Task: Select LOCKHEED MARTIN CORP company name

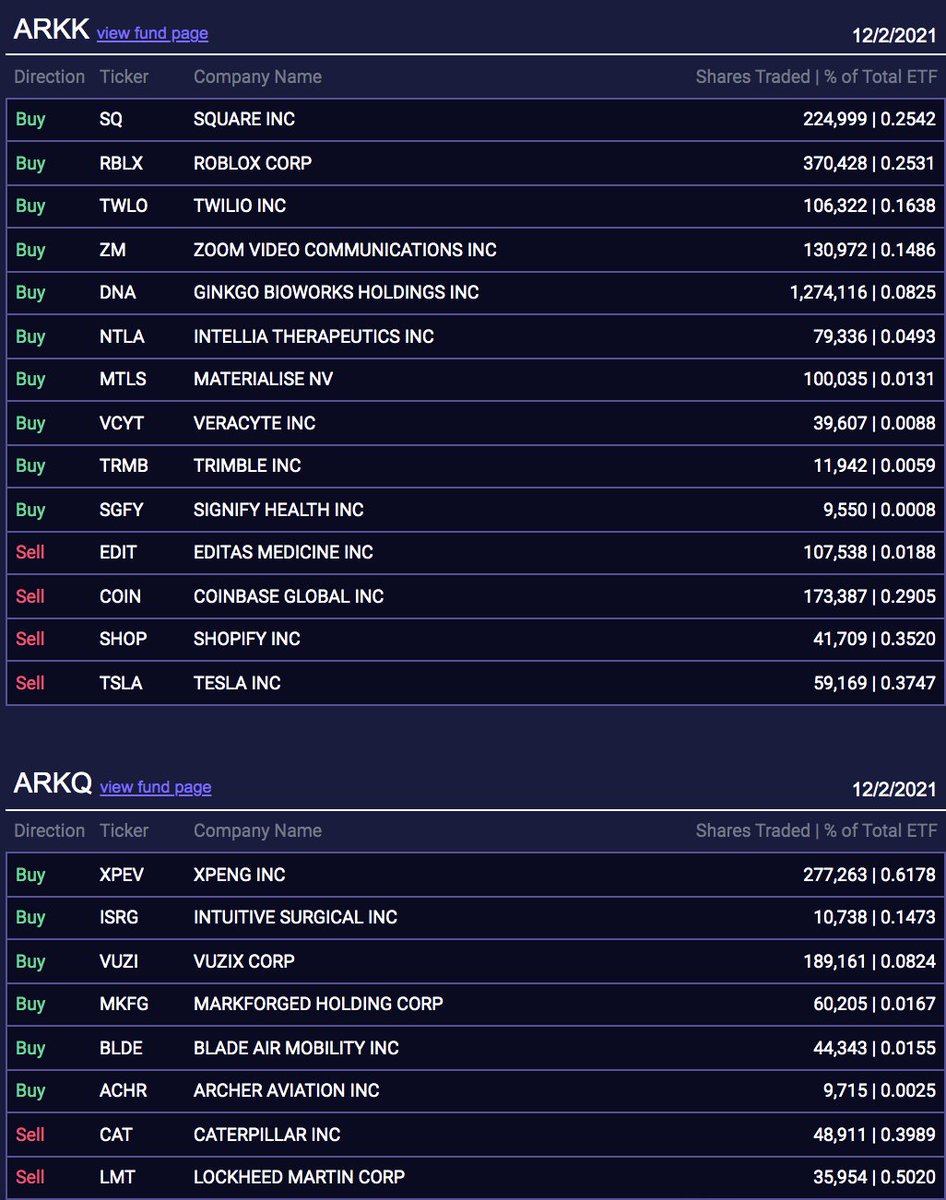Action: coord(299,1178)
